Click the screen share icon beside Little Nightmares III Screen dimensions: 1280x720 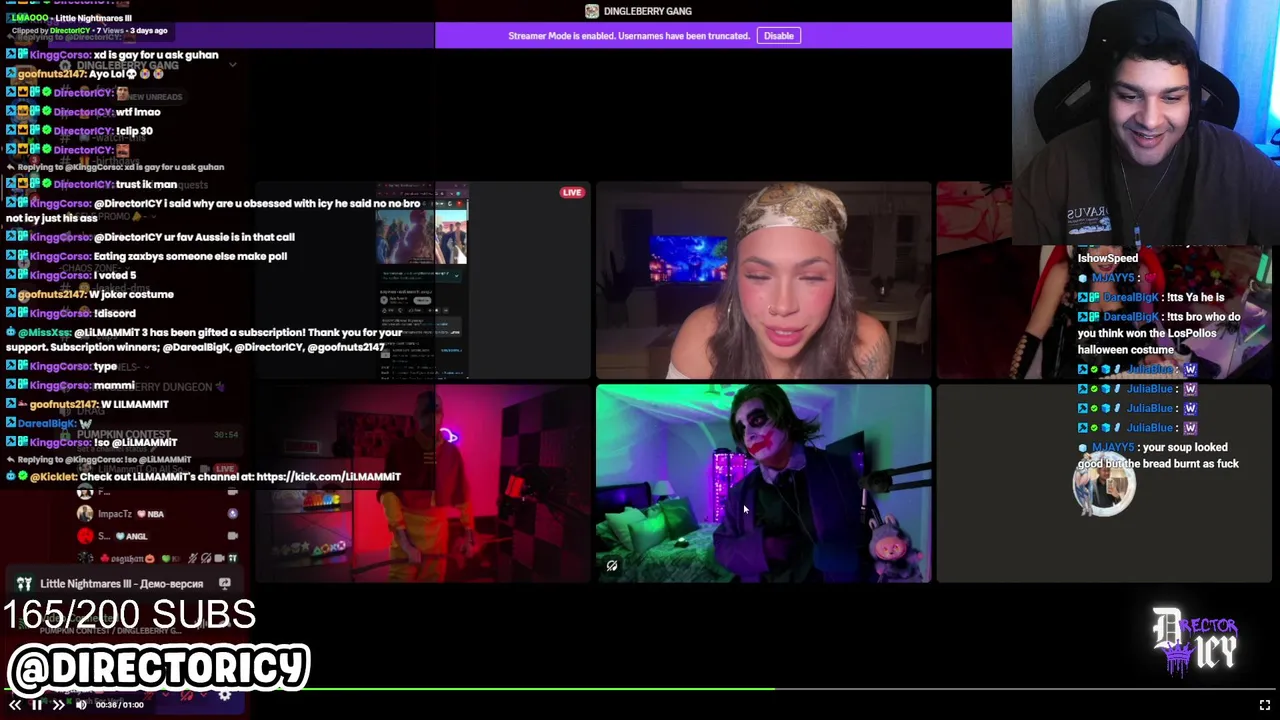click(225, 583)
